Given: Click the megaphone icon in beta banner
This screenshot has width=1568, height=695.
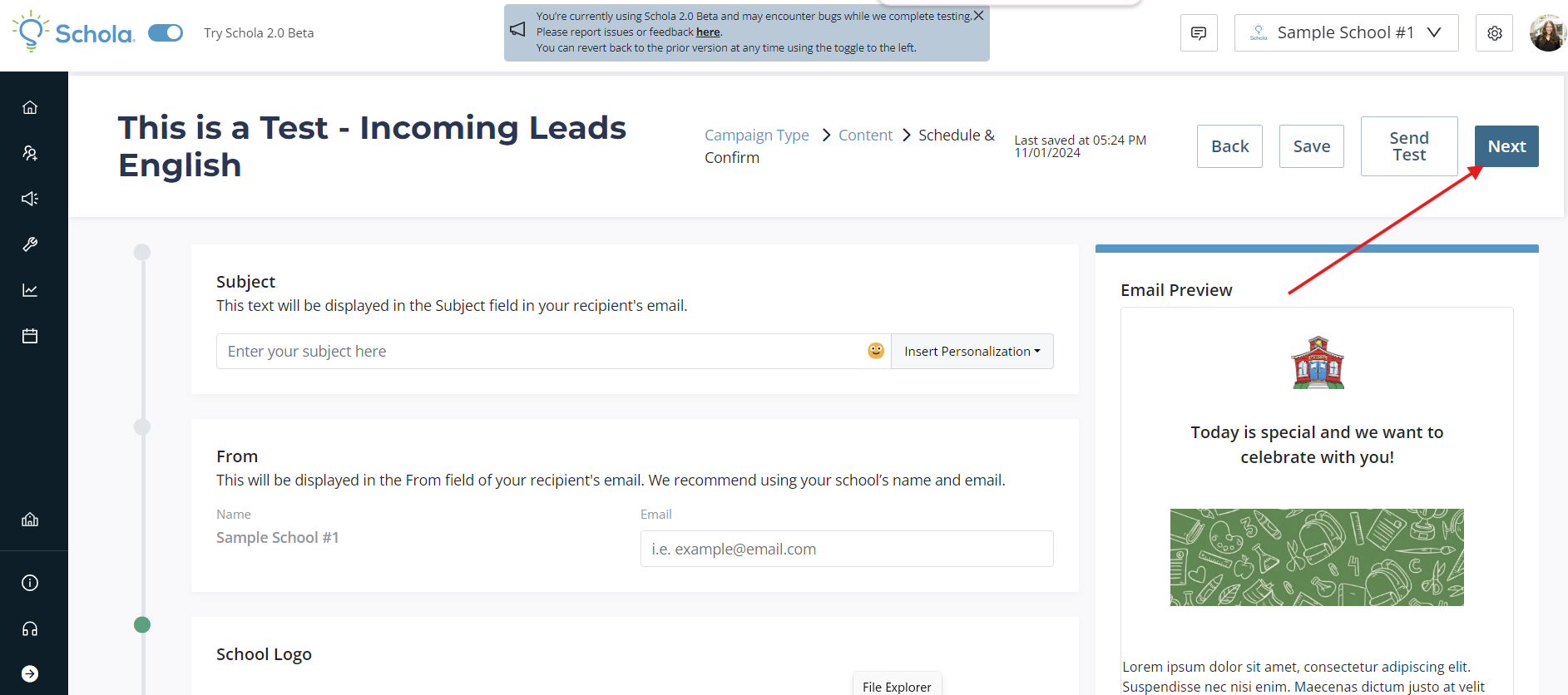Looking at the screenshot, I should (517, 30).
